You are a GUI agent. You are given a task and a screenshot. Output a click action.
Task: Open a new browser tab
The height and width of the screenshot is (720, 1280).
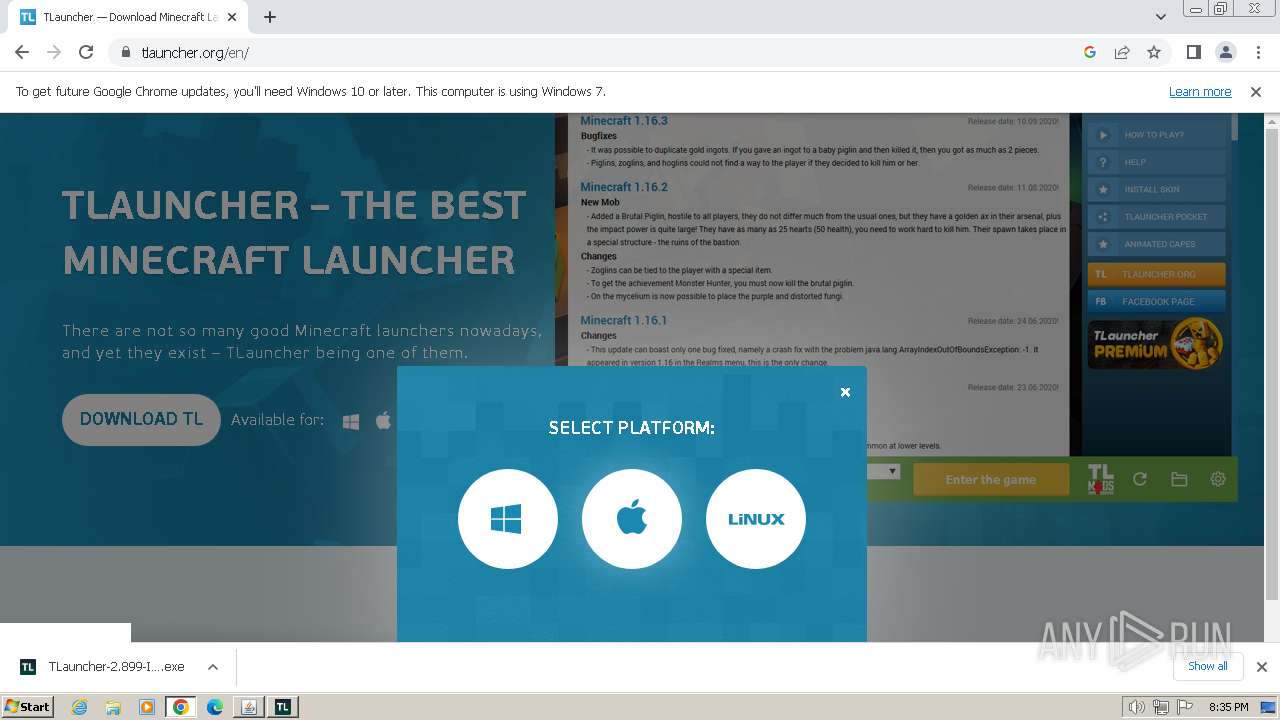coord(270,17)
